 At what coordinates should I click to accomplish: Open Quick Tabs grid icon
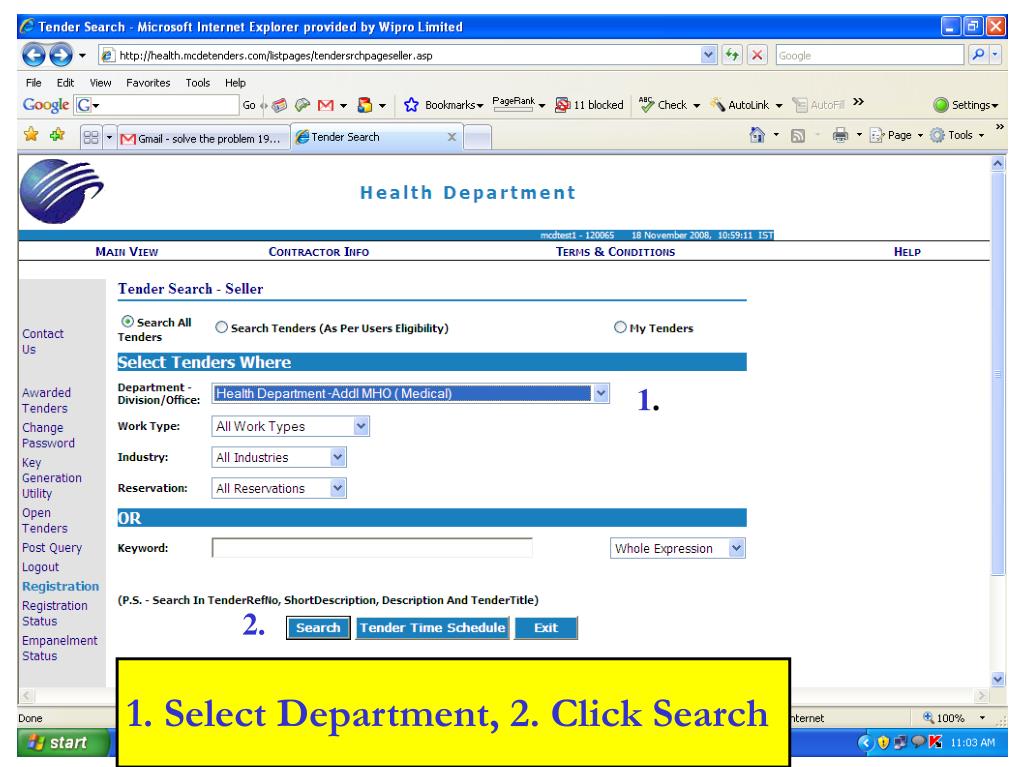coord(91,137)
